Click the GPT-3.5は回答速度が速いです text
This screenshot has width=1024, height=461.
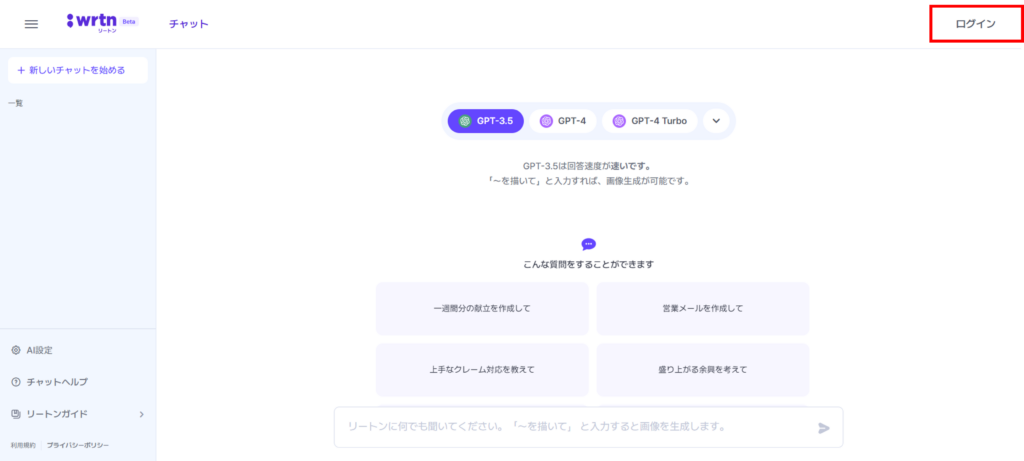click(588, 166)
